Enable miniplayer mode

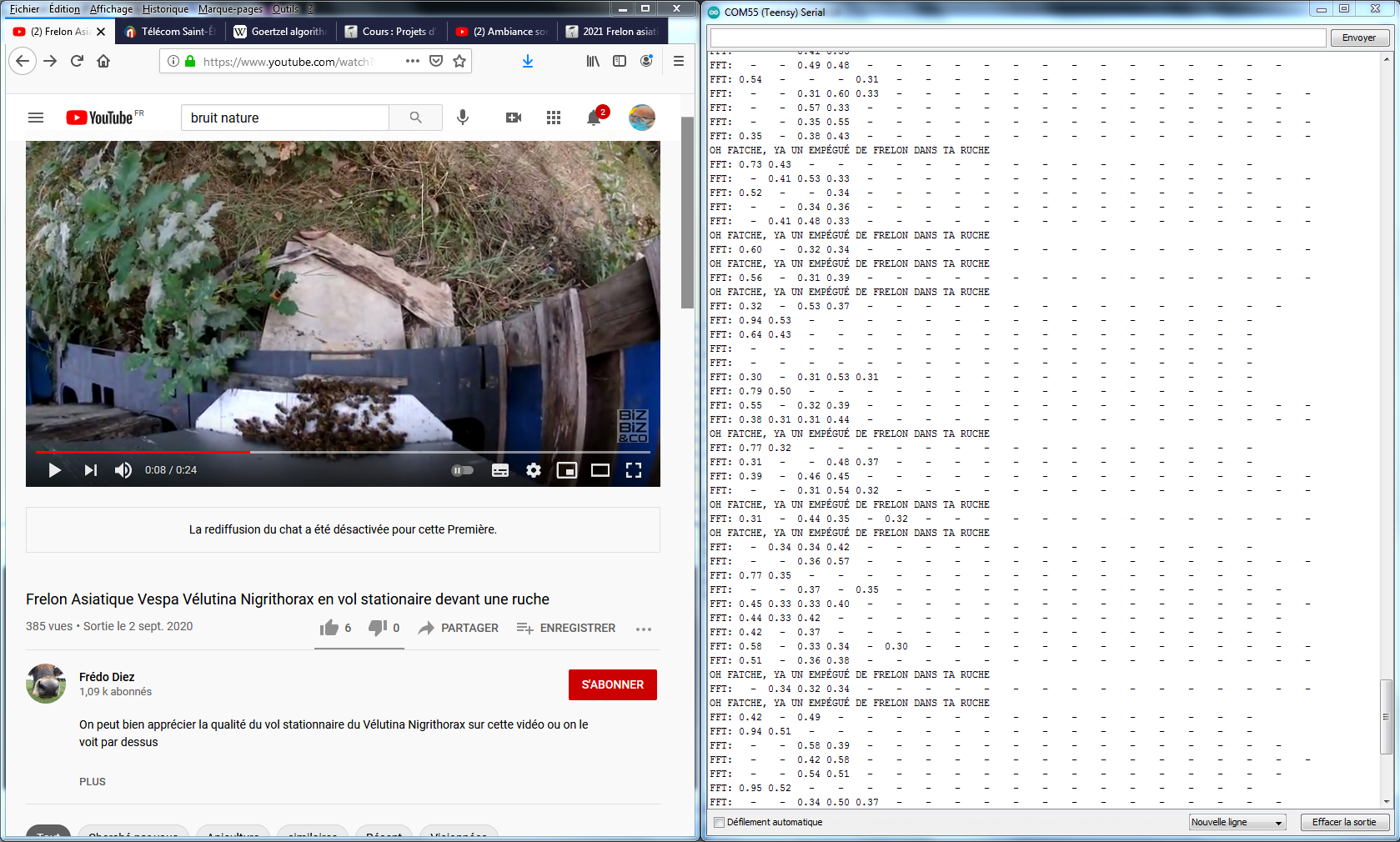[x=567, y=470]
